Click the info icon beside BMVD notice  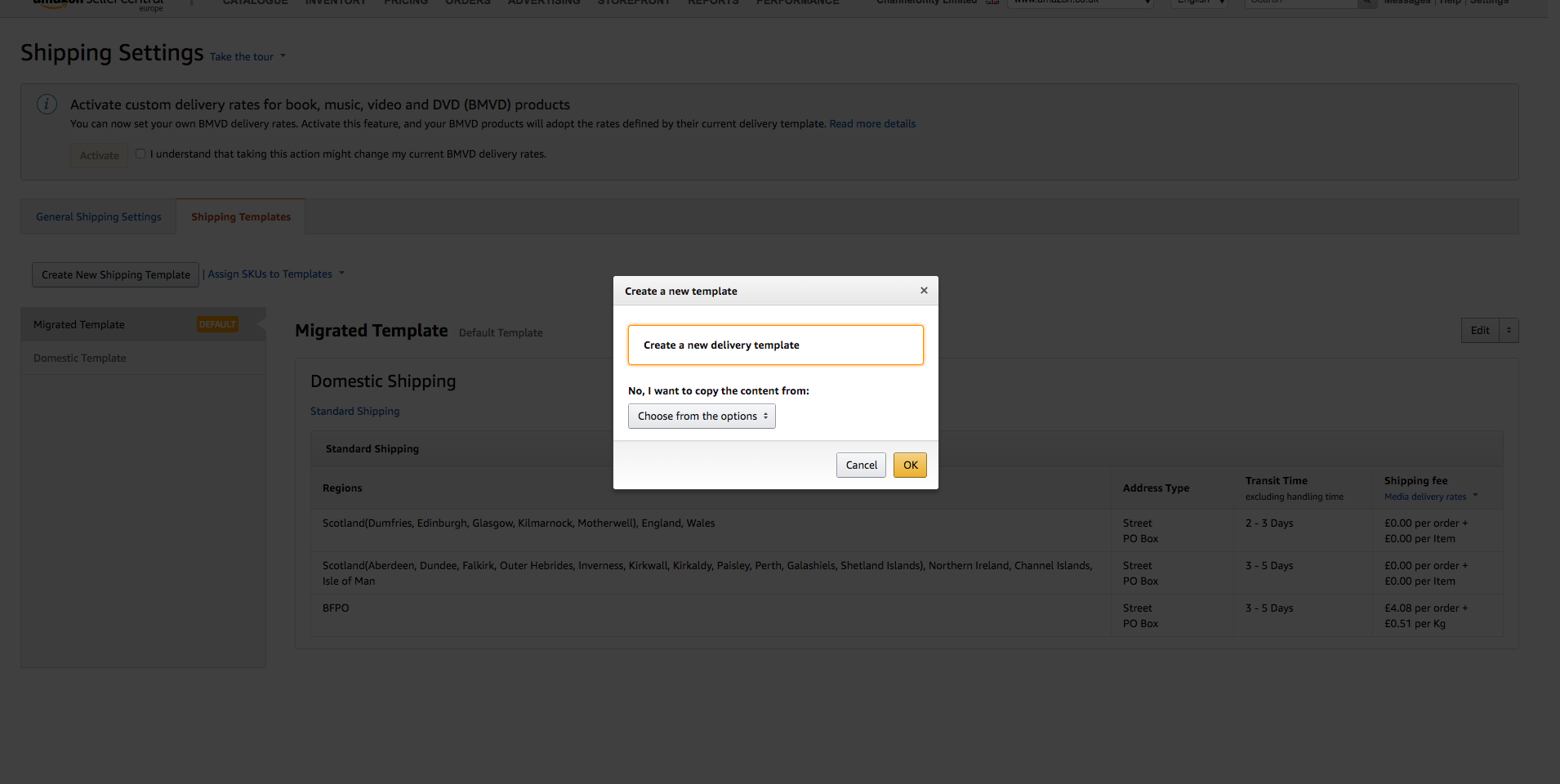(x=47, y=105)
